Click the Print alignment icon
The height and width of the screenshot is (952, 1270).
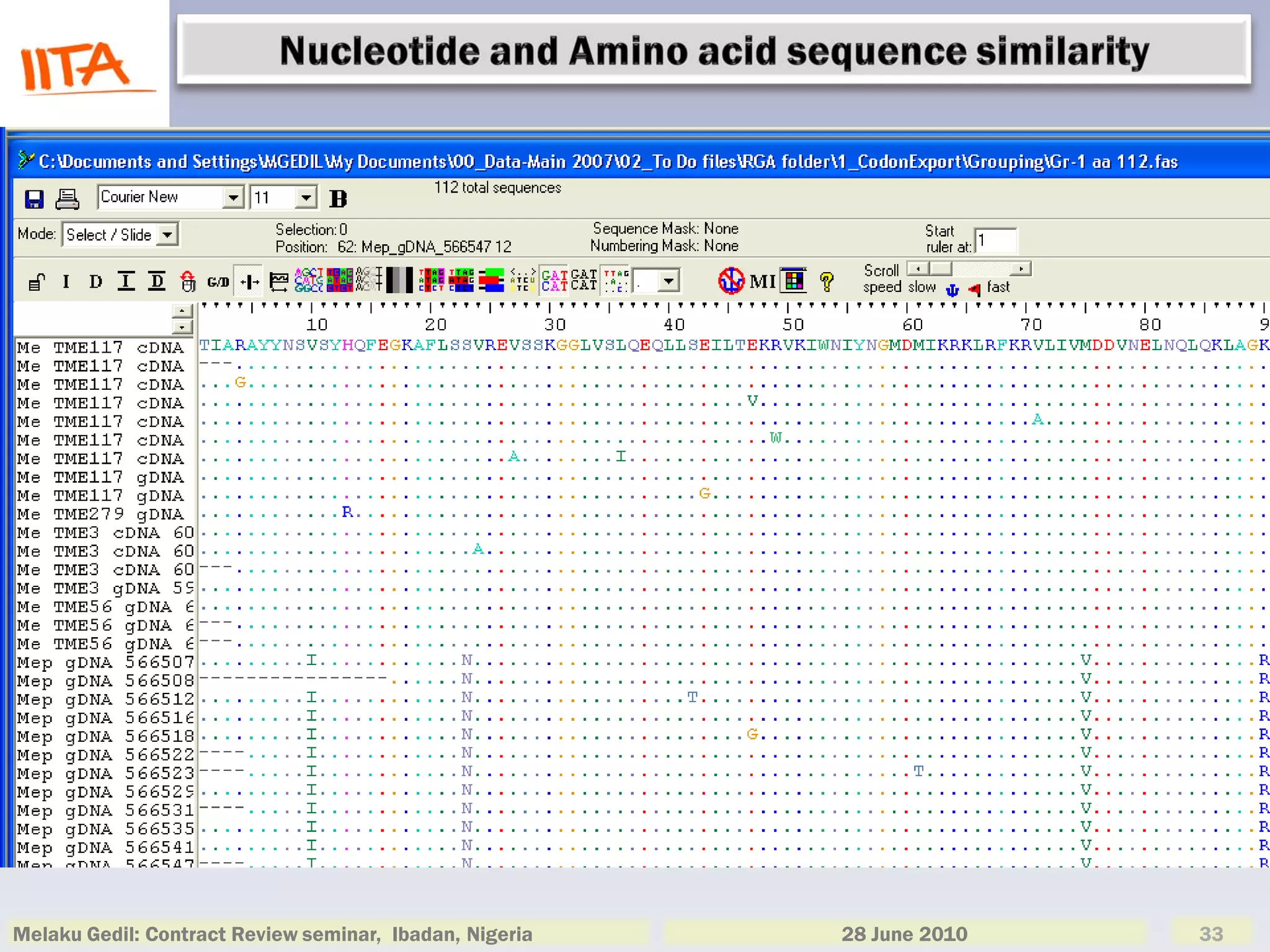(67, 199)
